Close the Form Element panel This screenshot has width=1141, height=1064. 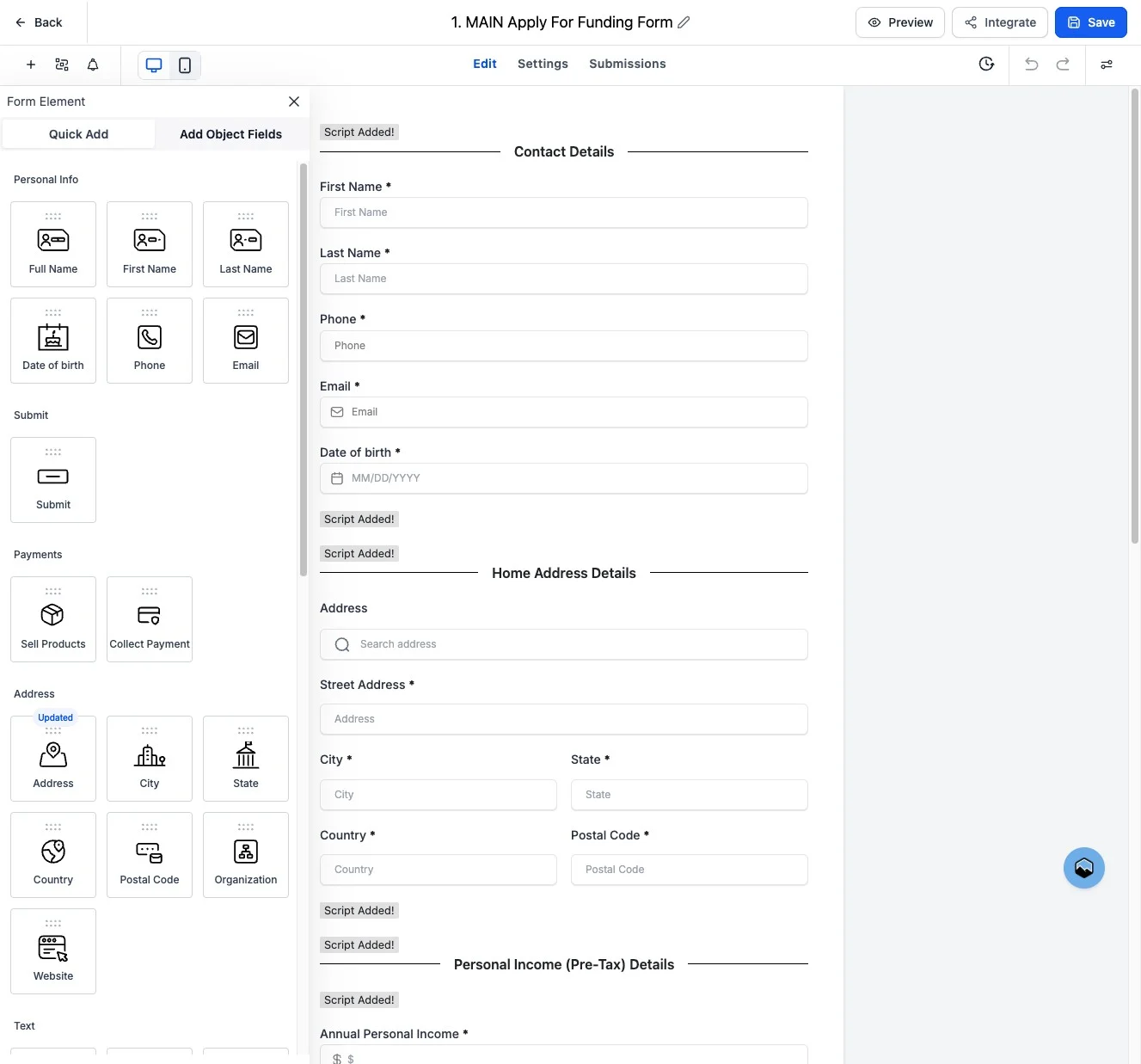(x=294, y=101)
